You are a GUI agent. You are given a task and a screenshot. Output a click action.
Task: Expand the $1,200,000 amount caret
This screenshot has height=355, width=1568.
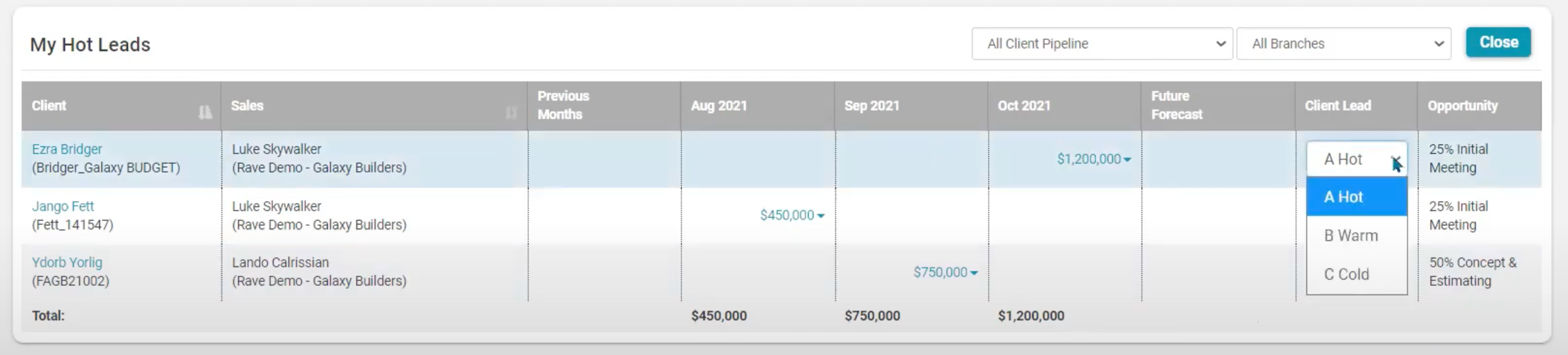pyautogui.click(x=1127, y=159)
